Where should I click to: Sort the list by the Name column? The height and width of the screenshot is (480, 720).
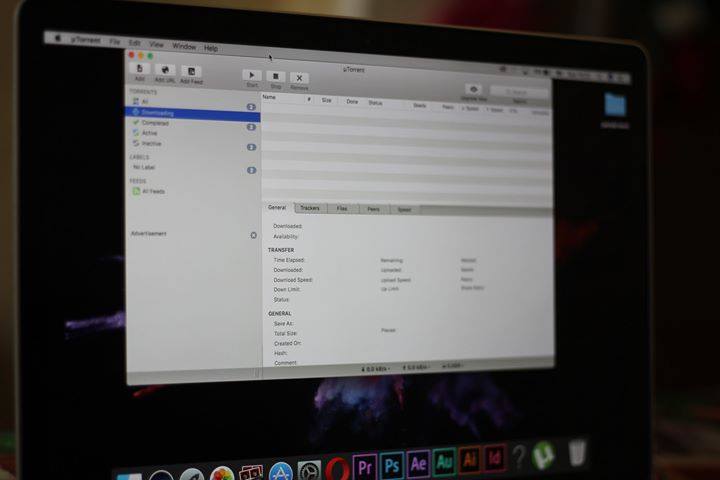coord(269,97)
